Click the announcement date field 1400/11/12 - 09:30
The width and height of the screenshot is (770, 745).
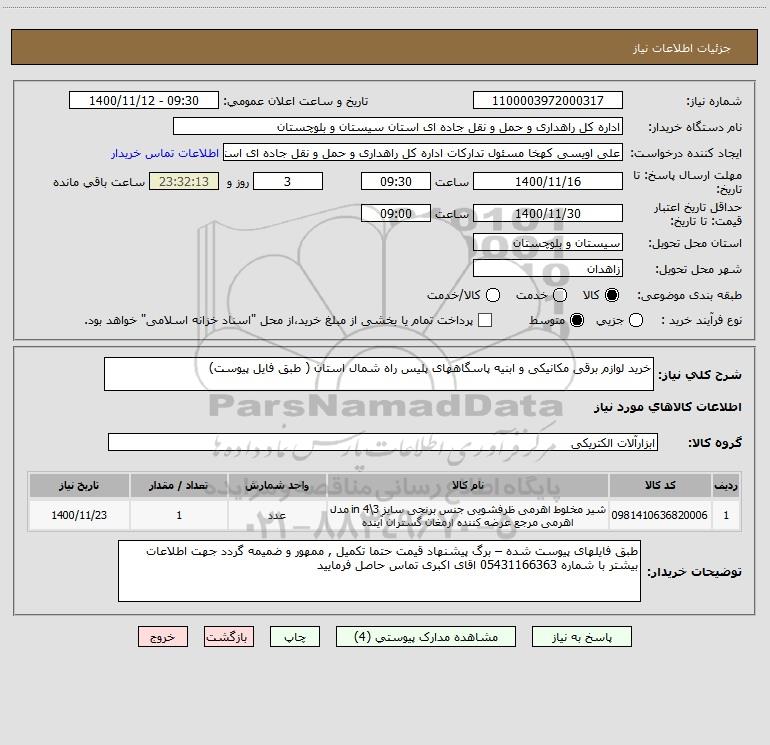[144, 101]
